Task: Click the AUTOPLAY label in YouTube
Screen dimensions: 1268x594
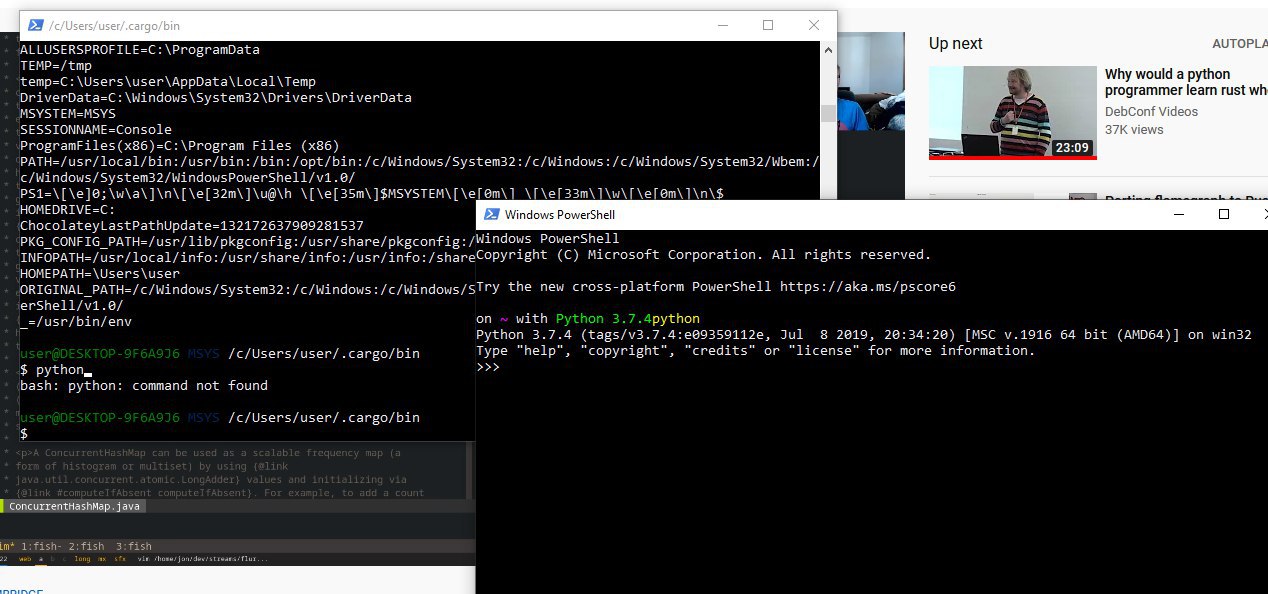Action: click(x=1239, y=44)
